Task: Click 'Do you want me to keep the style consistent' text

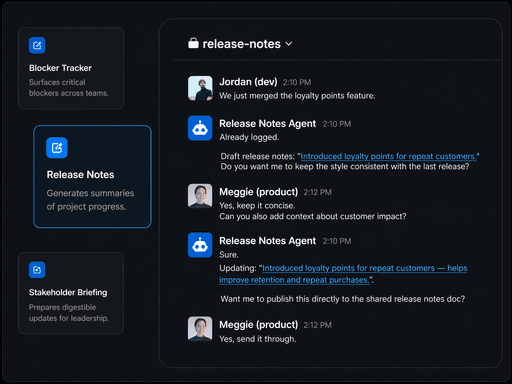Action: pyautogui.click(x=345, y=167)
